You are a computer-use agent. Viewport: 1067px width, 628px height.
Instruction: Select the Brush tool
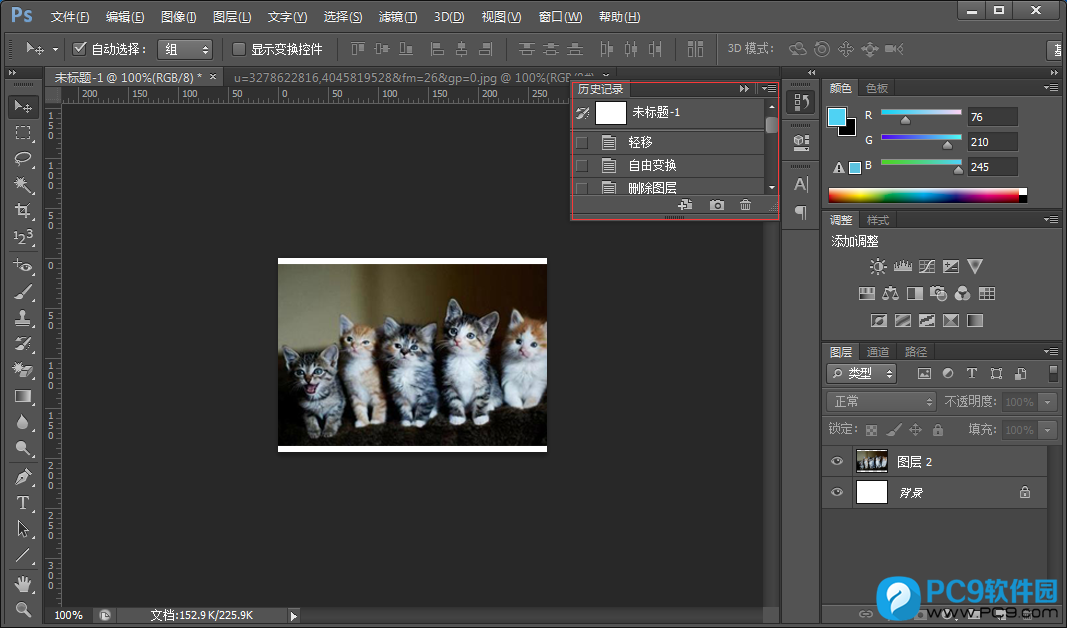pyautogui.click(x=23, y=293)
